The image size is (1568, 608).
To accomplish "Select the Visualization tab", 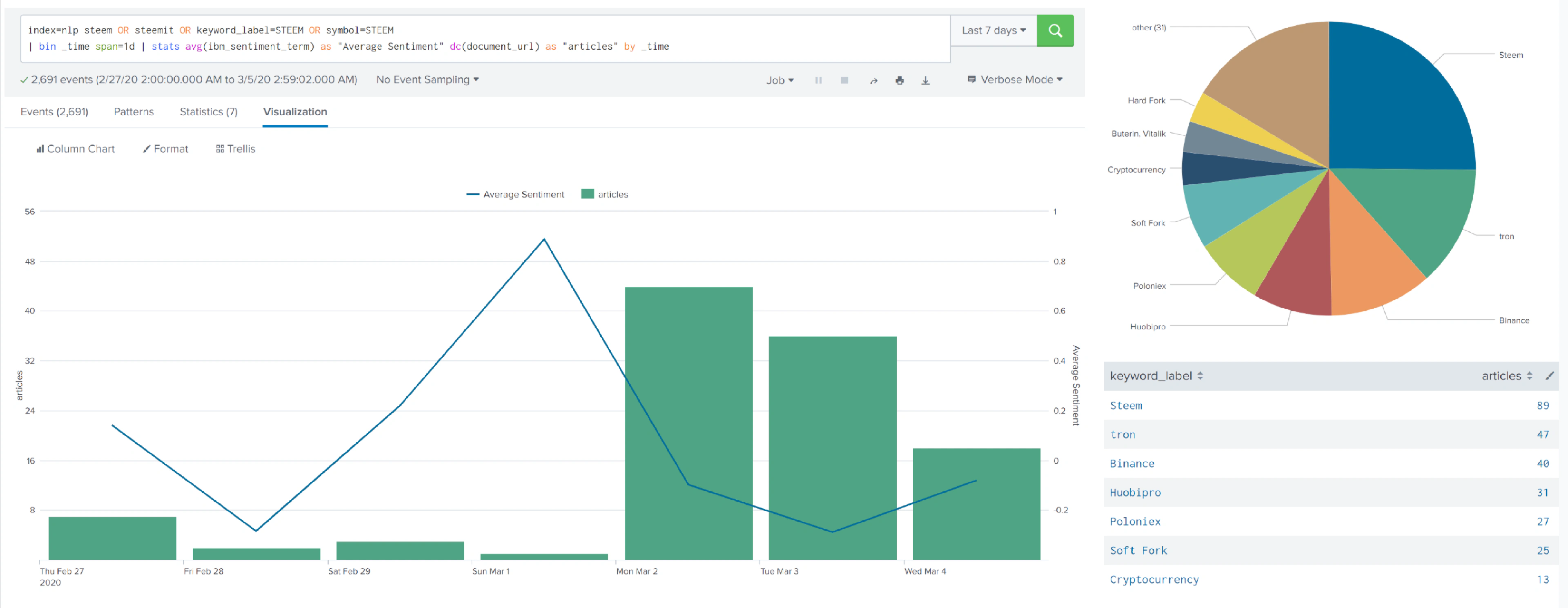I will coord(295,112).
